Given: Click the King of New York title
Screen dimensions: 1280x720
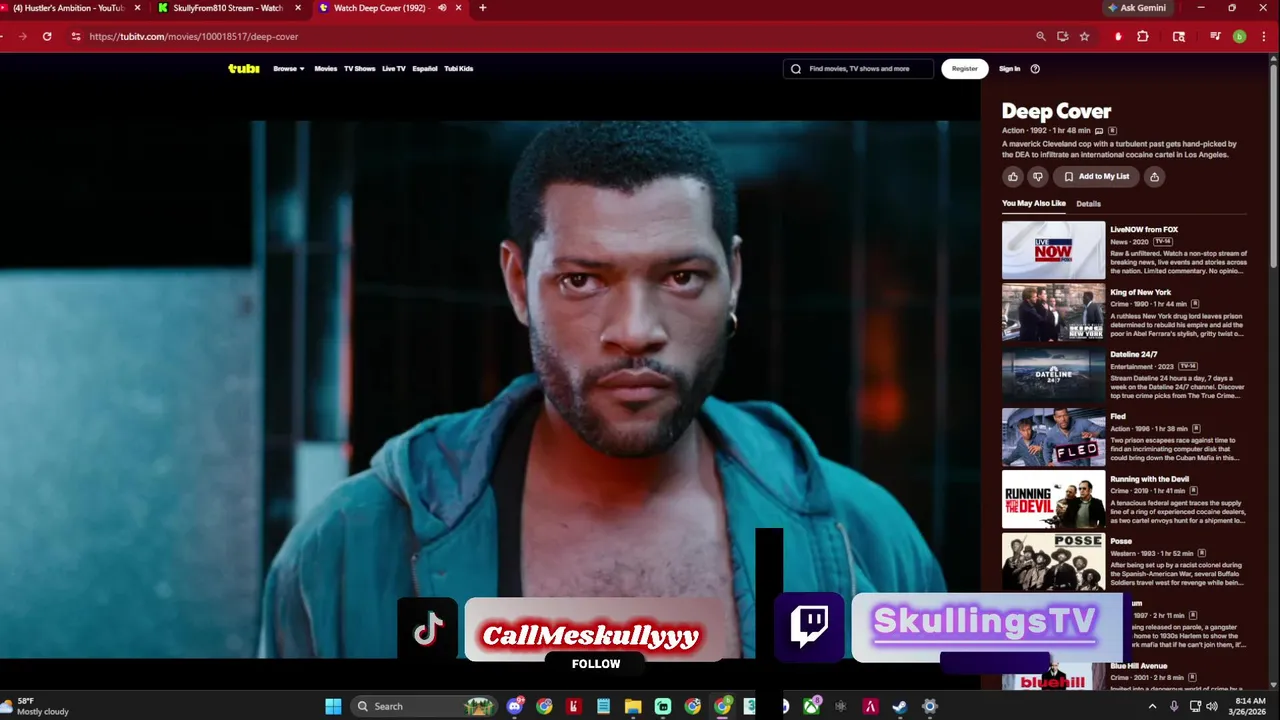Looking at the screenshot, I should click(1140, 292).
